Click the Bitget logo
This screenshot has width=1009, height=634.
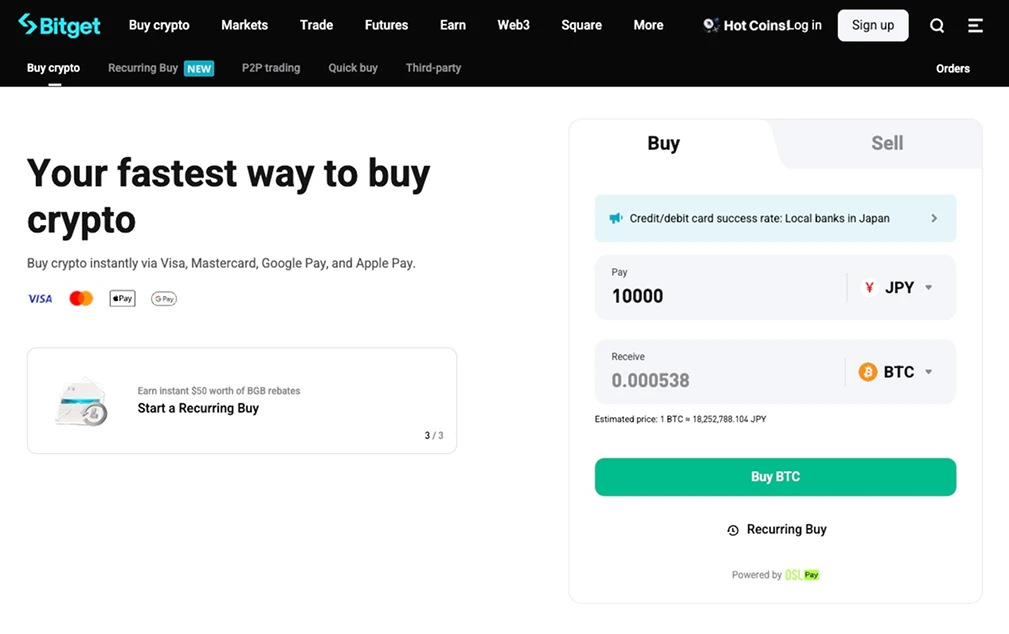[59, 25]
